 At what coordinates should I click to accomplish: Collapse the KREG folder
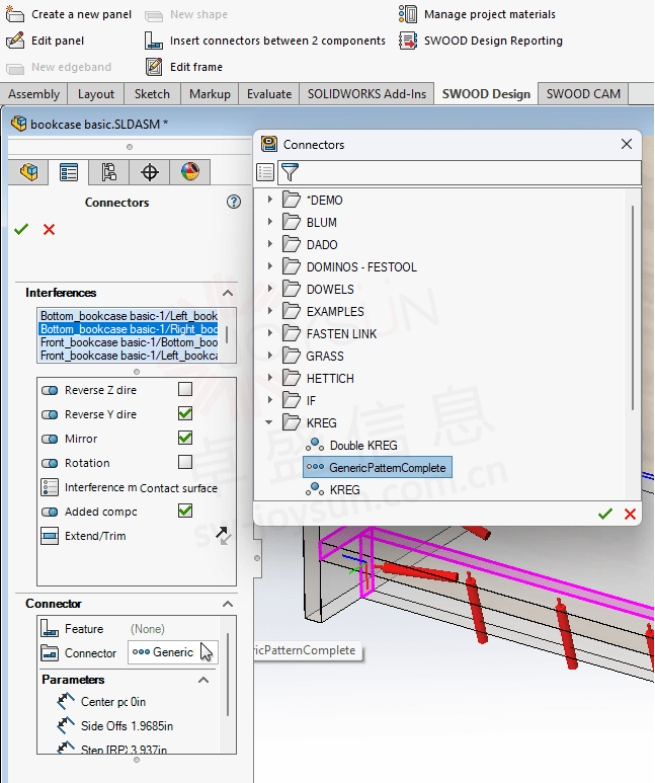point(269,422)
